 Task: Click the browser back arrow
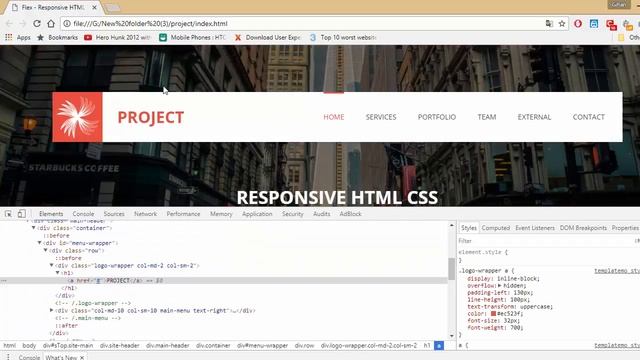pyautogui.click(x=9, y=24)
